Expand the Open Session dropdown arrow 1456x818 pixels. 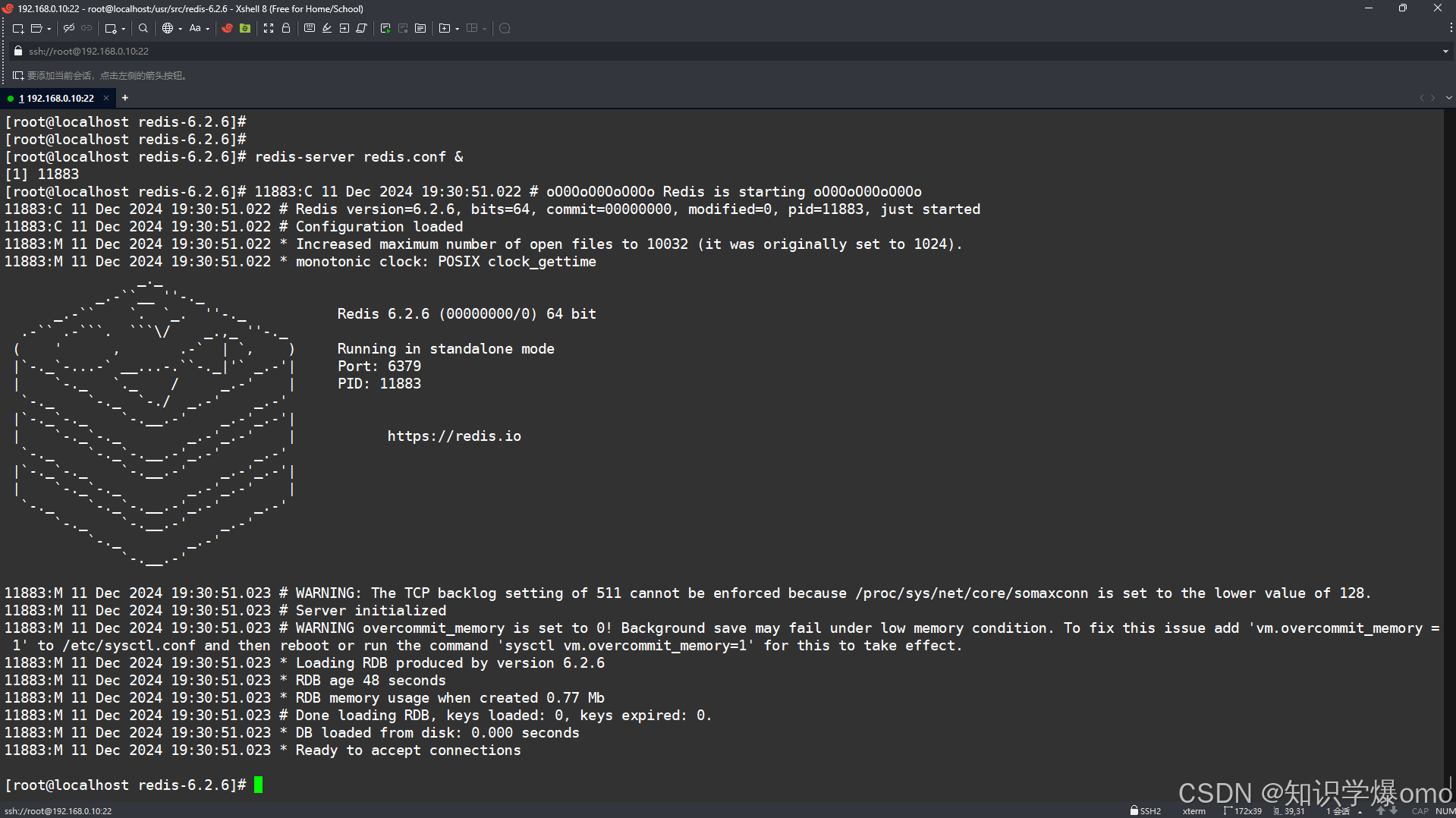click(x=49, y=29)
